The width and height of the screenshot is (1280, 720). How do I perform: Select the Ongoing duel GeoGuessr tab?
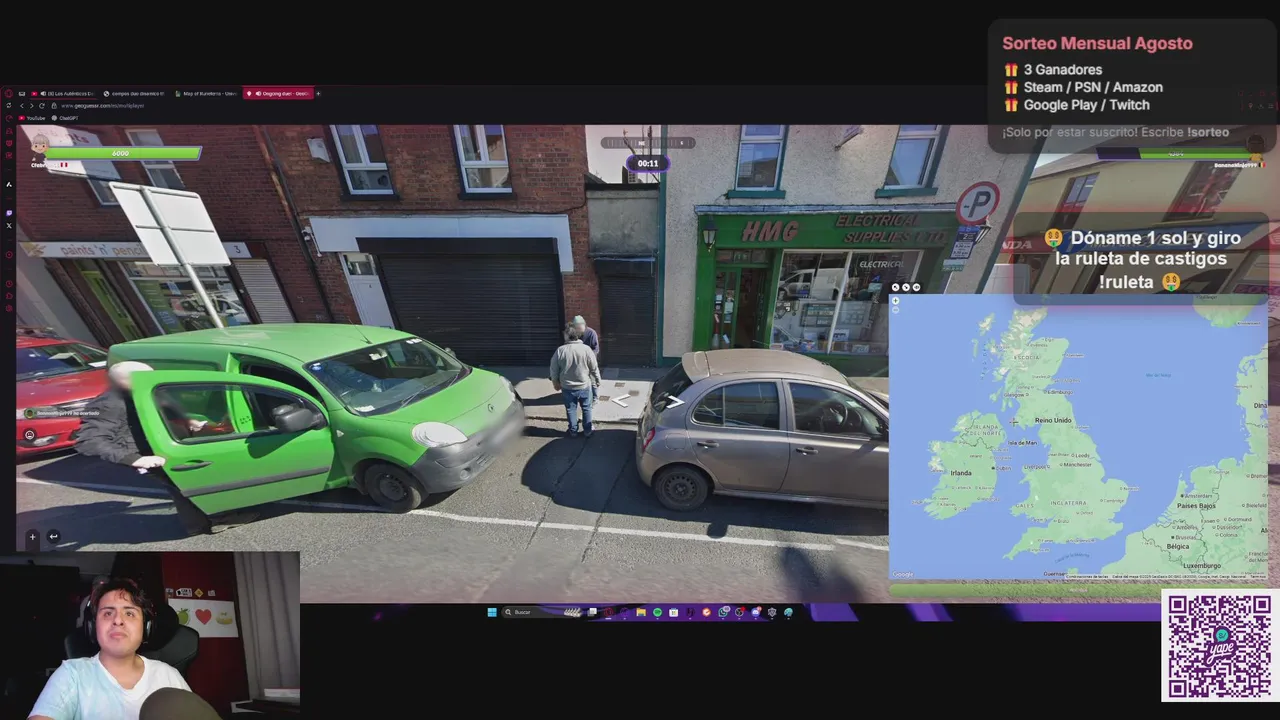[x=278, y=93]
